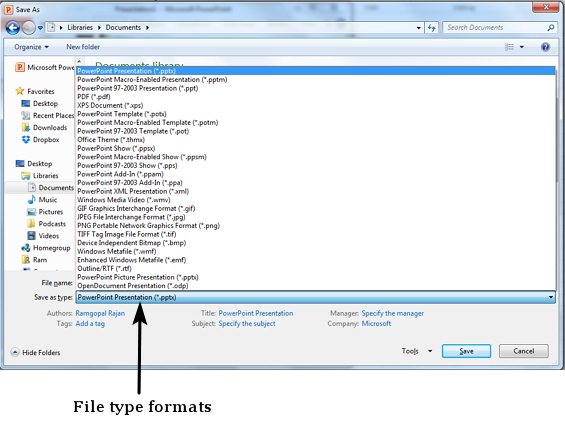Choose Office Theme (*.thmx)

click(x=316, y=140)
